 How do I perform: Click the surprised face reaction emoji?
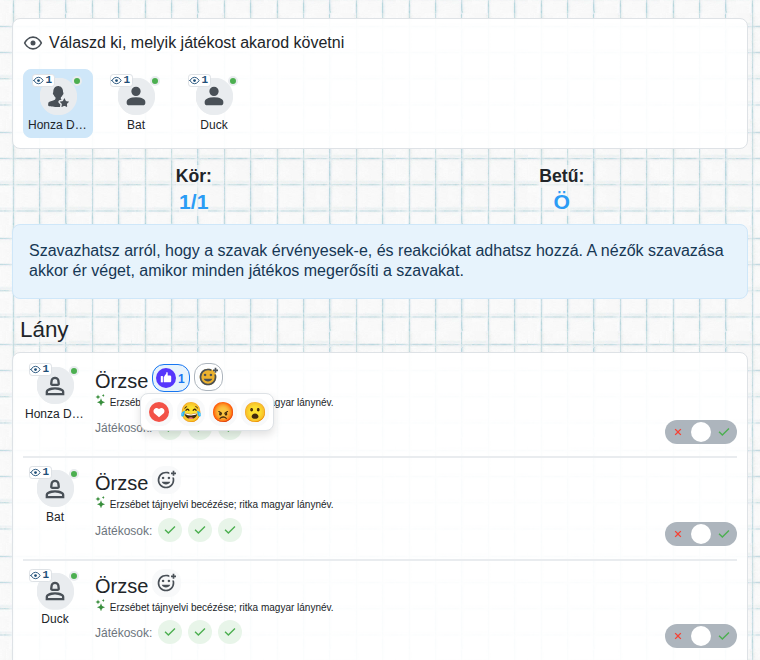255,412
